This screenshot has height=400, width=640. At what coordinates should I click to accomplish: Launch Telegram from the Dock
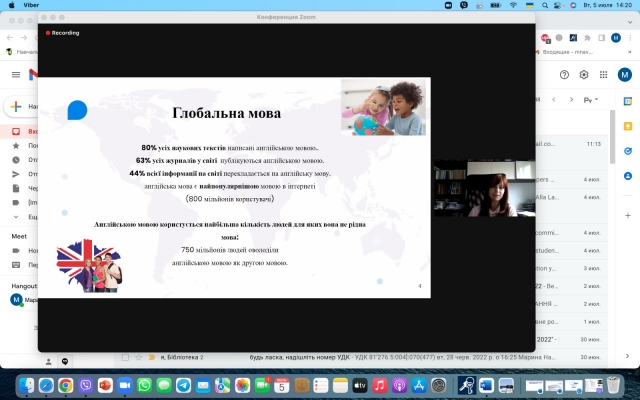183,385
